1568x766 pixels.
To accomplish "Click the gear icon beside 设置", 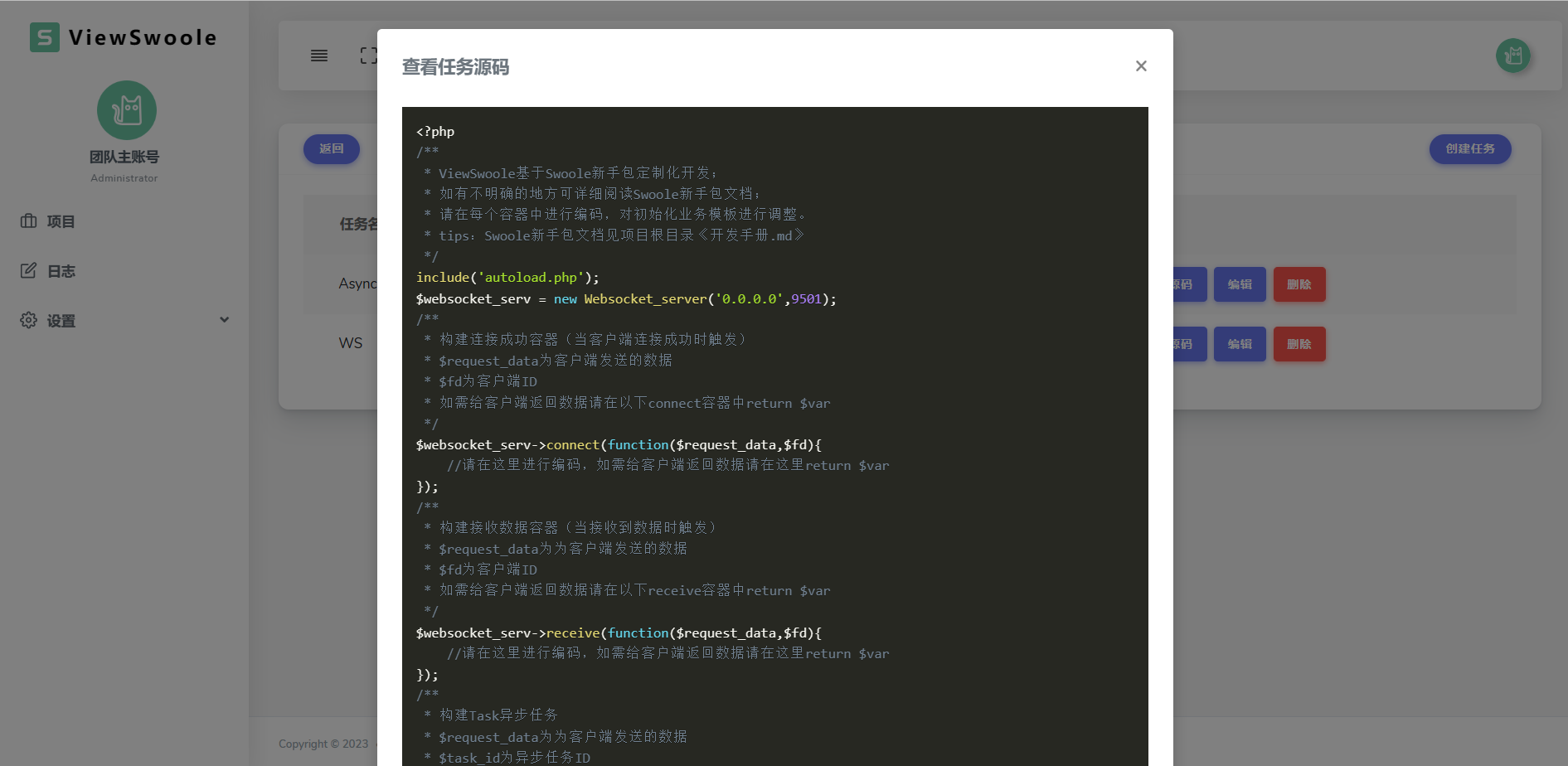I will tap(29, 320).
